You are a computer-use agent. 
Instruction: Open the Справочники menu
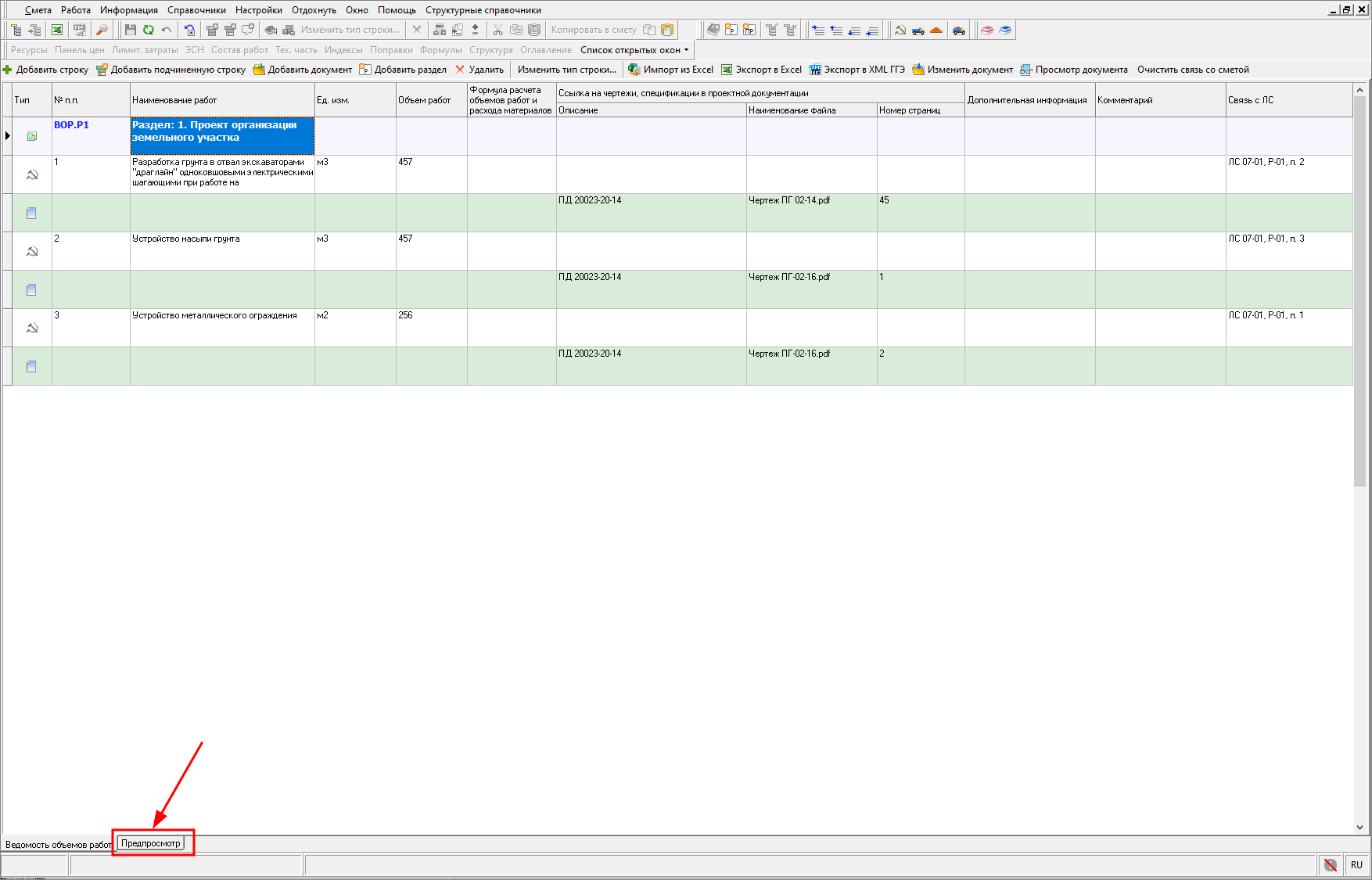coord(196,10)
